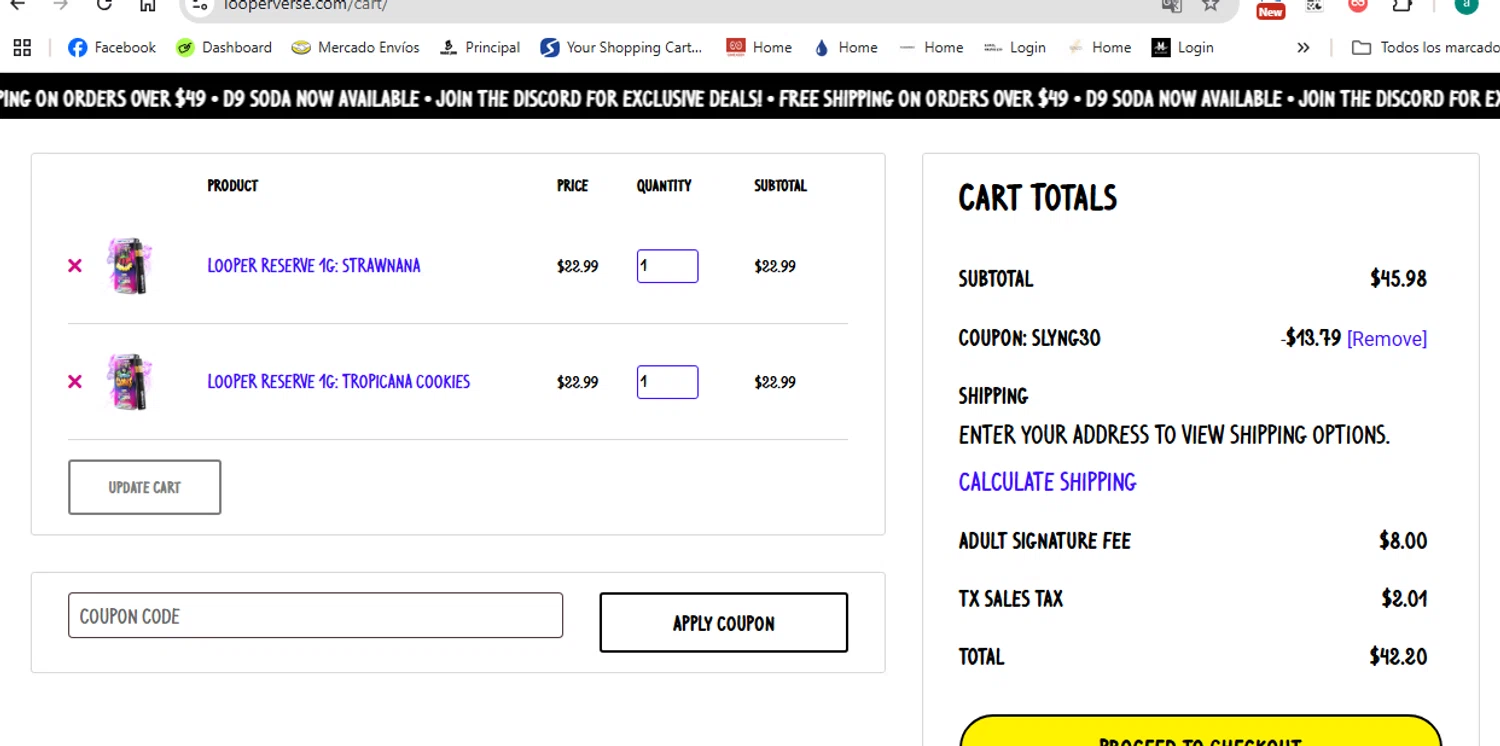Open the Calculate Shipping link

[x=1047, y=482]
